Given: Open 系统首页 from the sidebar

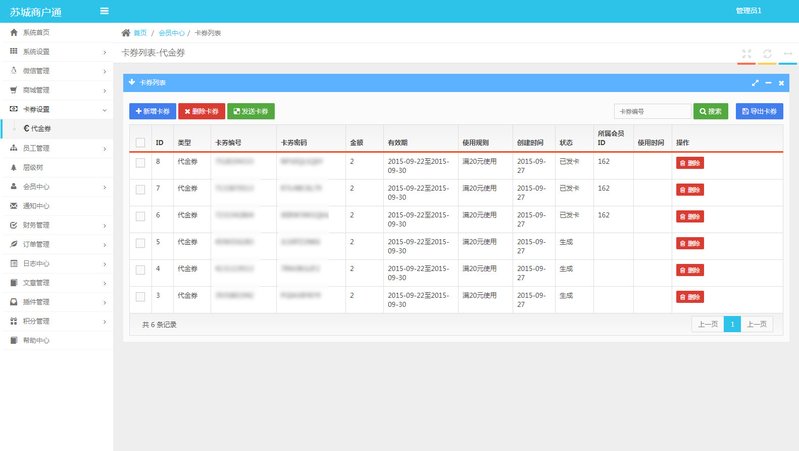Looking at the screenshot, I should (36, 33).
